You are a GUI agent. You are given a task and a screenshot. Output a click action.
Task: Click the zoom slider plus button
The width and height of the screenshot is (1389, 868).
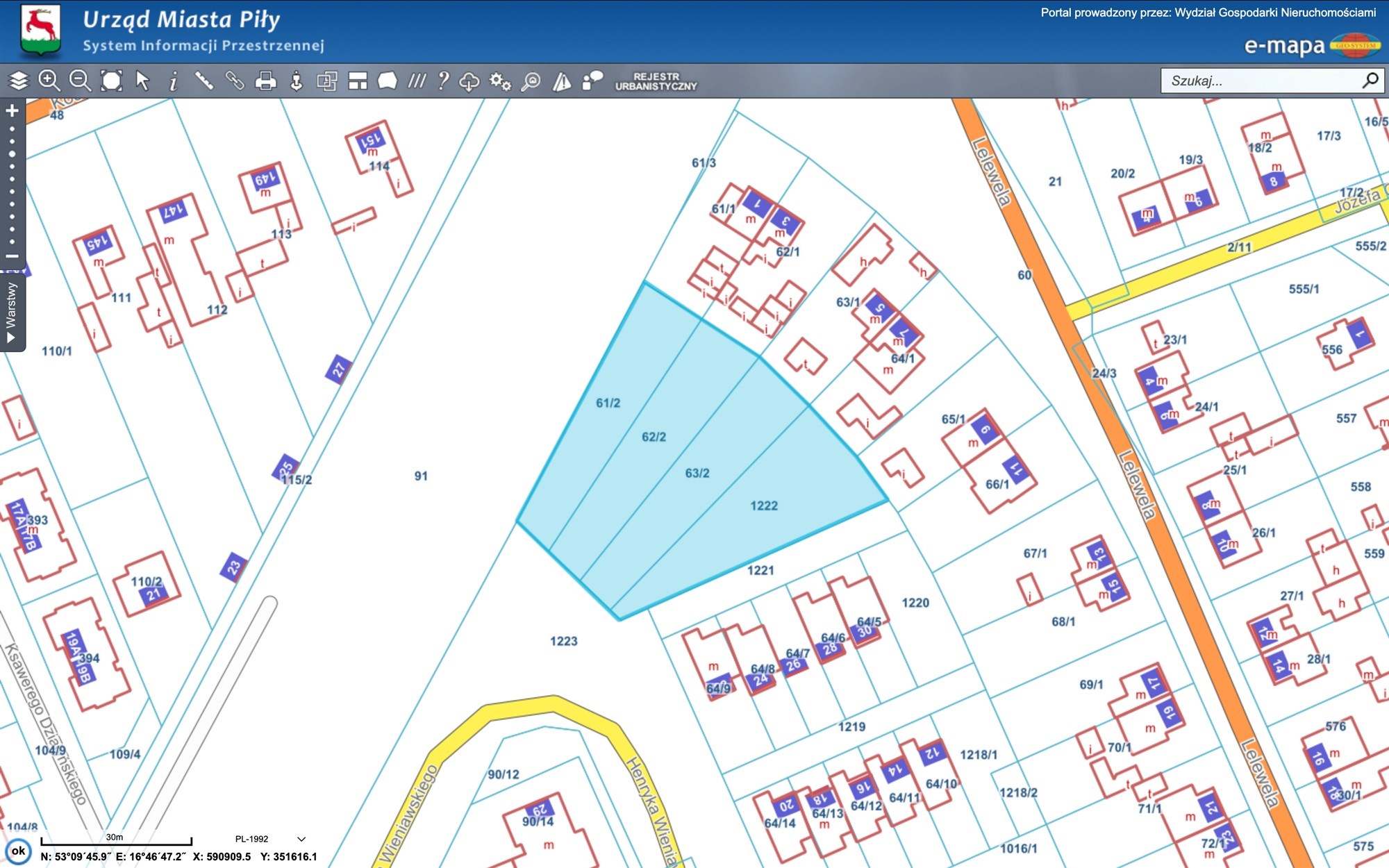tap(12, 110)
